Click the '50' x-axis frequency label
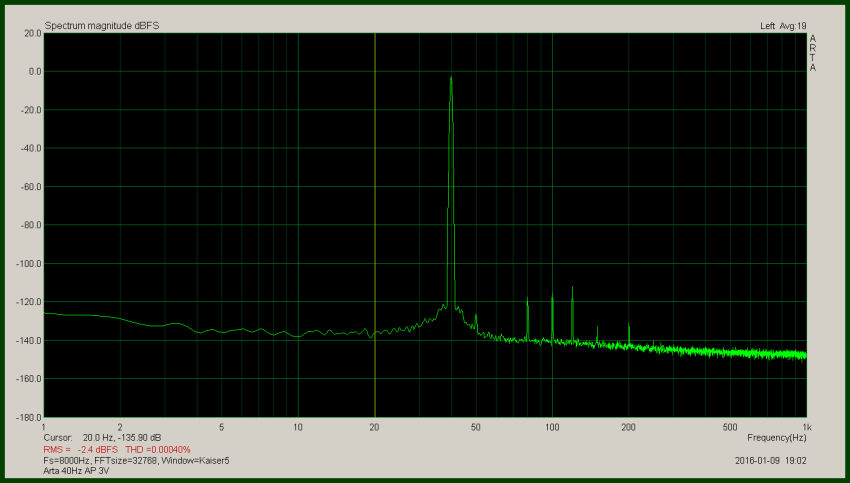Image resolution: width=850 pixels, height=483 pixels. [475, 427]
